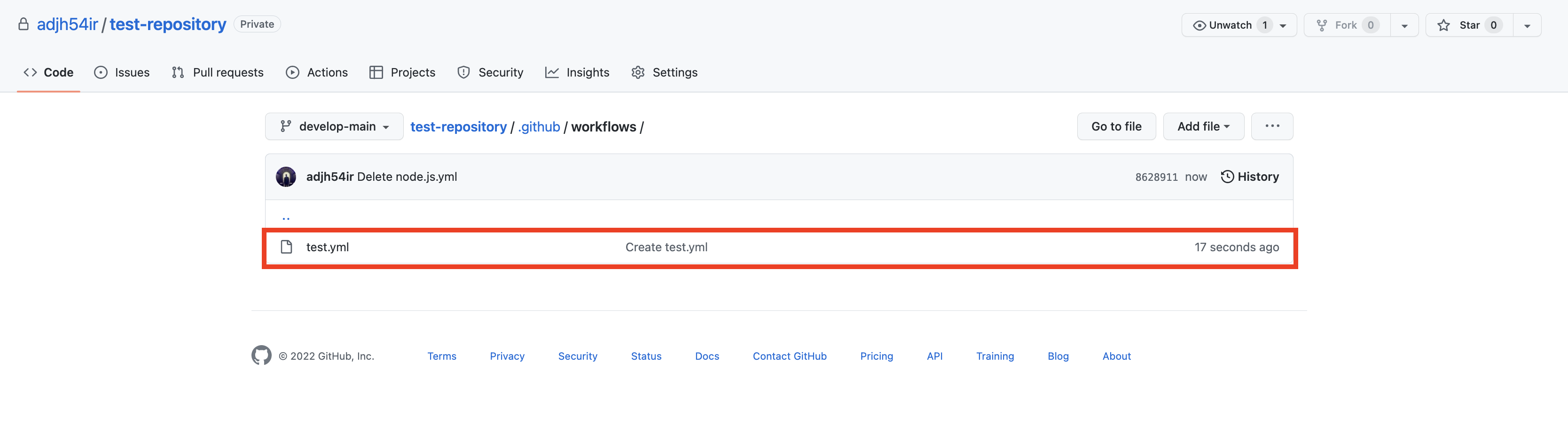Navigate to test-repository breadcrumb
Viewport: 1568px width, 448px height.
tap(458, 126)
